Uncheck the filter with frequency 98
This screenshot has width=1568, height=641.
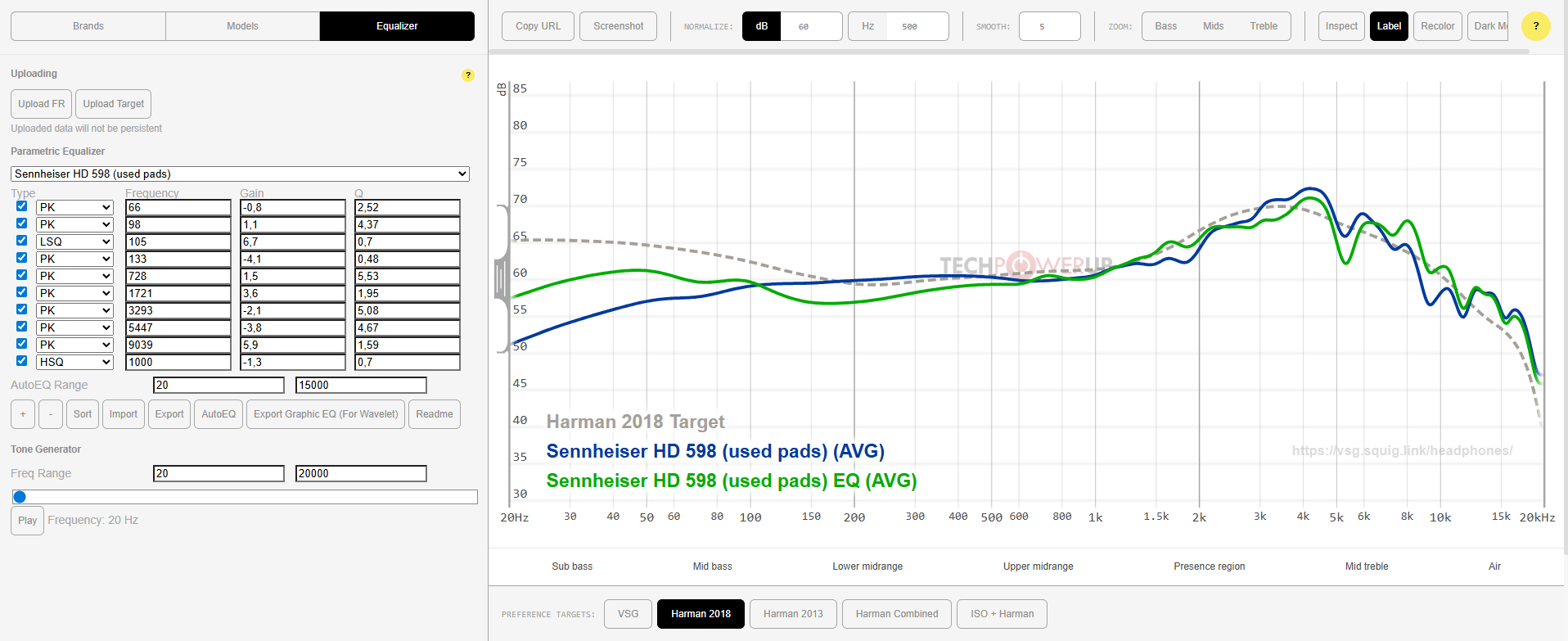(x=22, y=223)
